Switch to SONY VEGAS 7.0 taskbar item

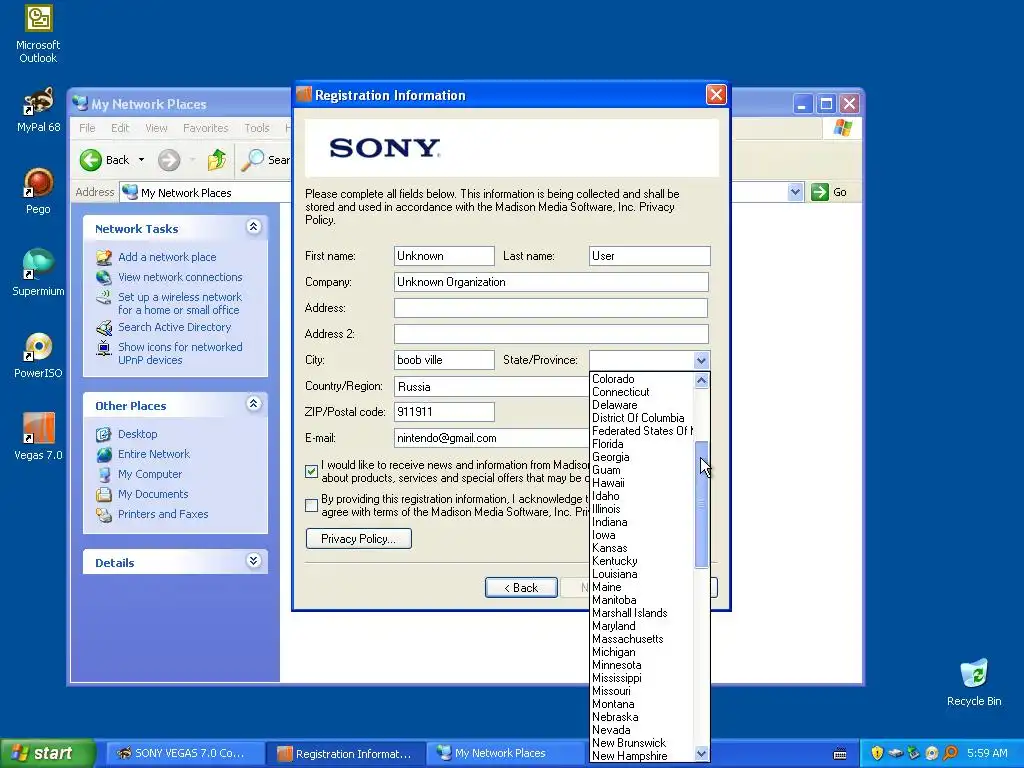coord(183,754)
